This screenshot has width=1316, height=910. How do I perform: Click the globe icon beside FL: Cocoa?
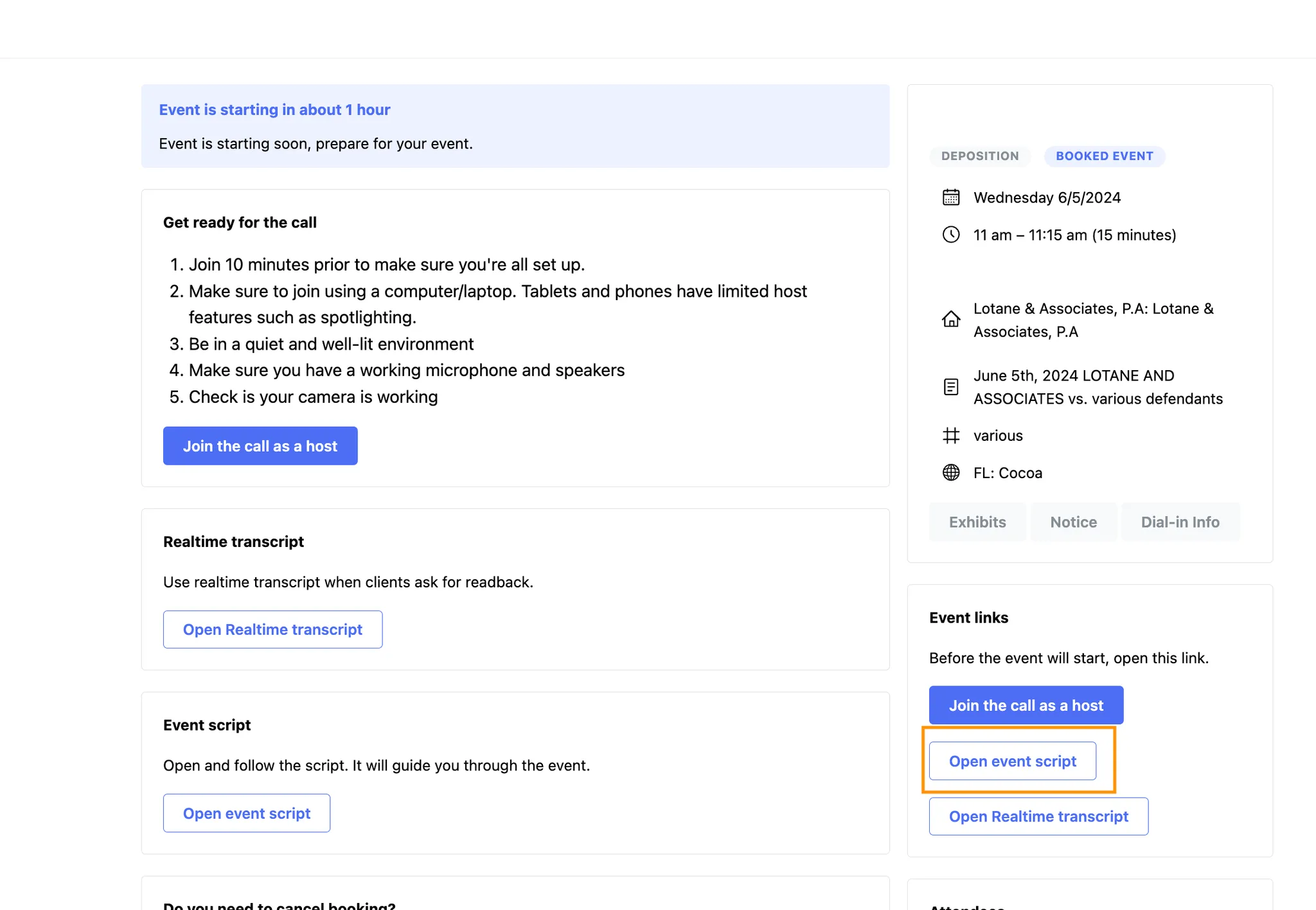click(x=951, y=473)
